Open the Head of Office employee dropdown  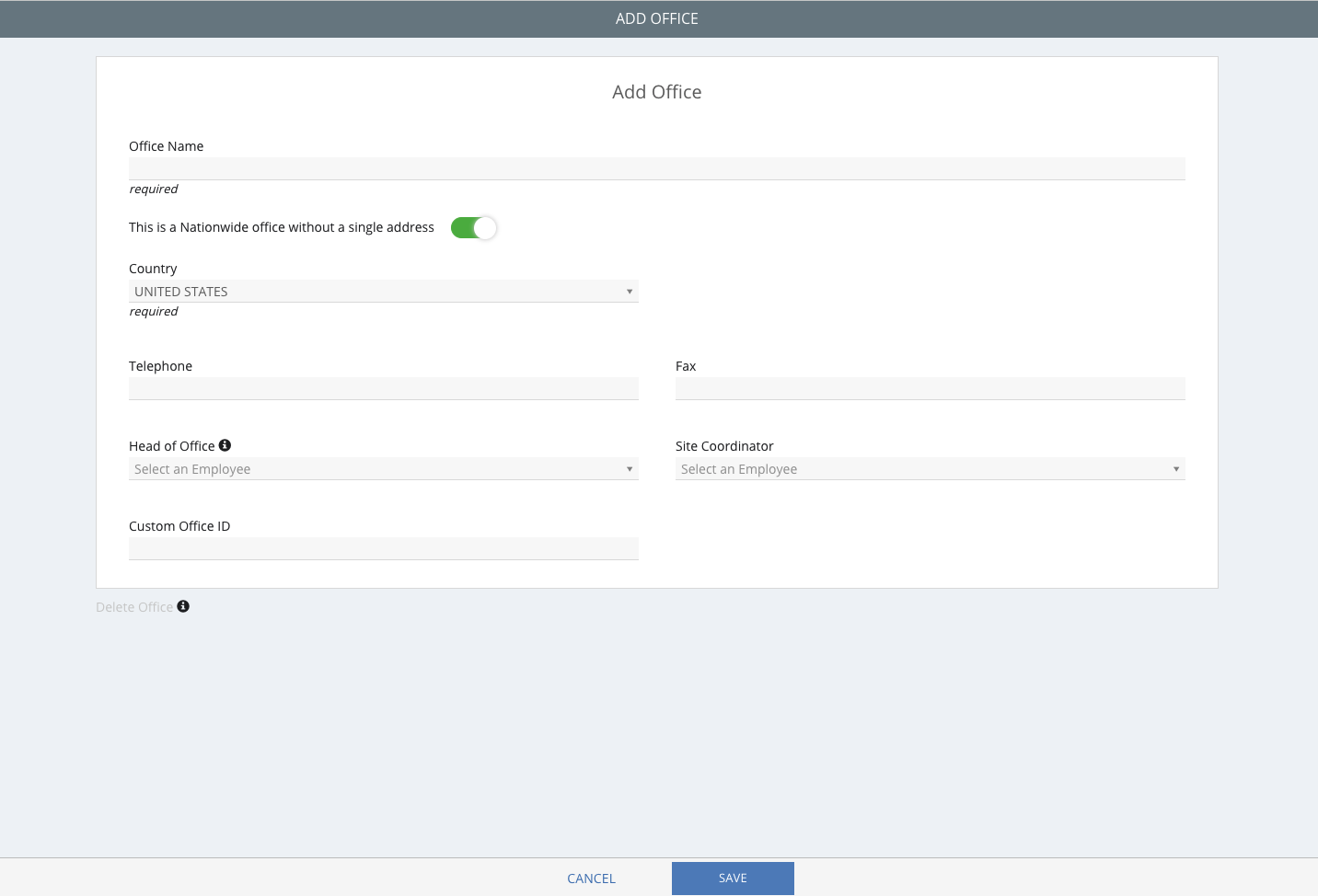pyautogui.click(x=384, y=469)
